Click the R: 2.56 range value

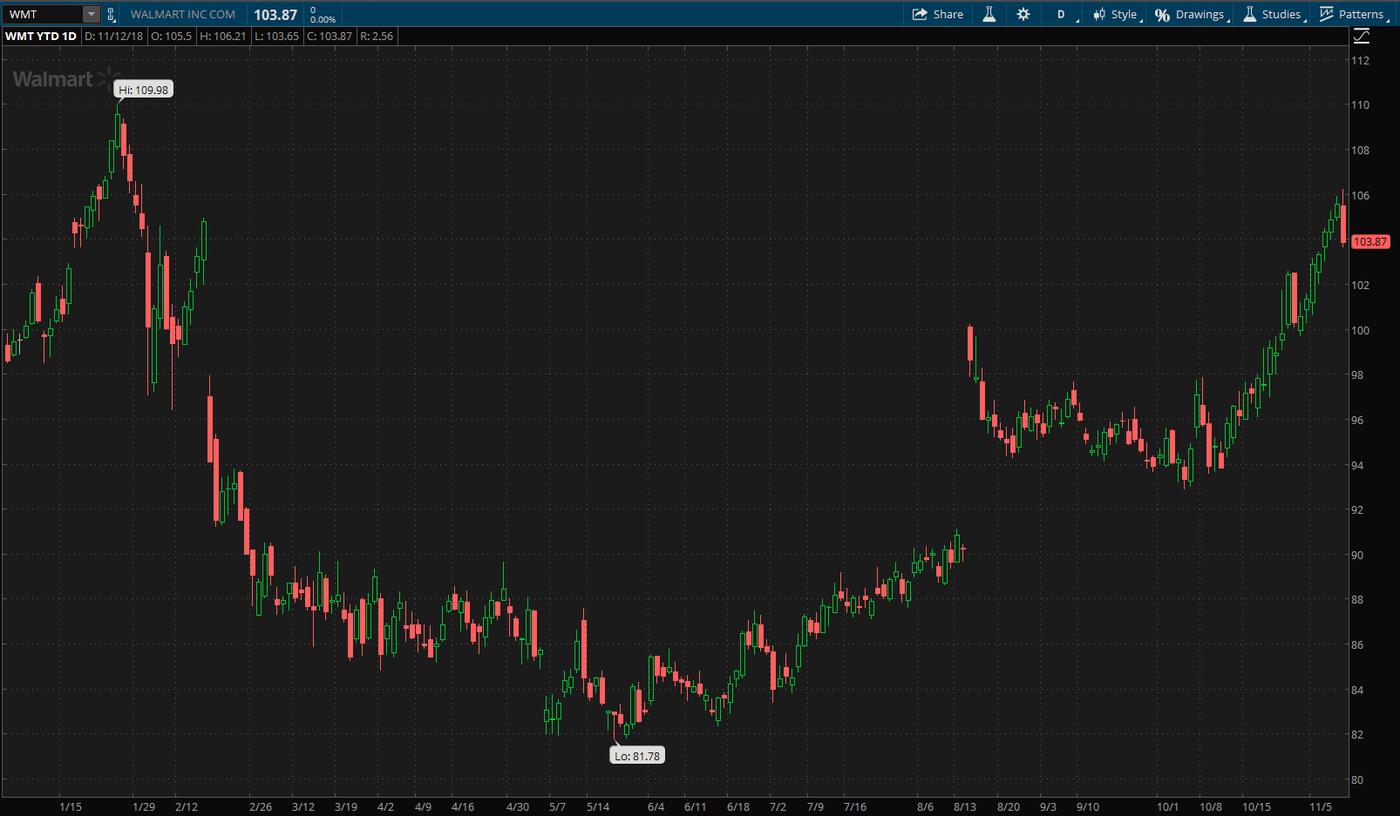point(377,36)
